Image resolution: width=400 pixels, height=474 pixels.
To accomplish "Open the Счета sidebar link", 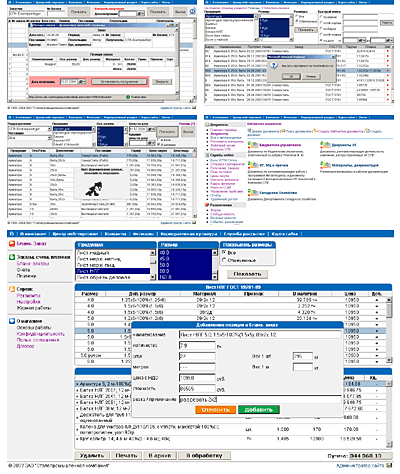I will (x=23, y=270).
